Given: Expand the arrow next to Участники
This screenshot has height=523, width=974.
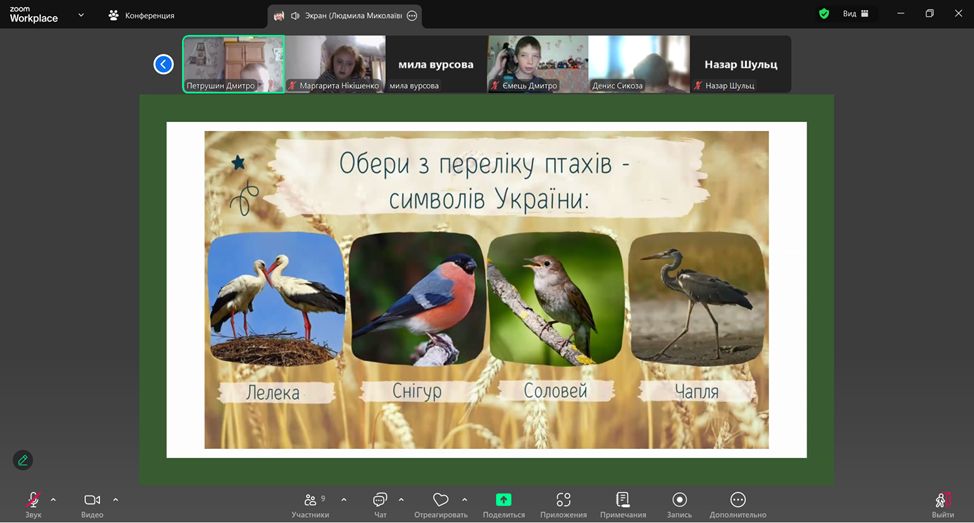Looking at the screenshot, I should click(344, 499).
